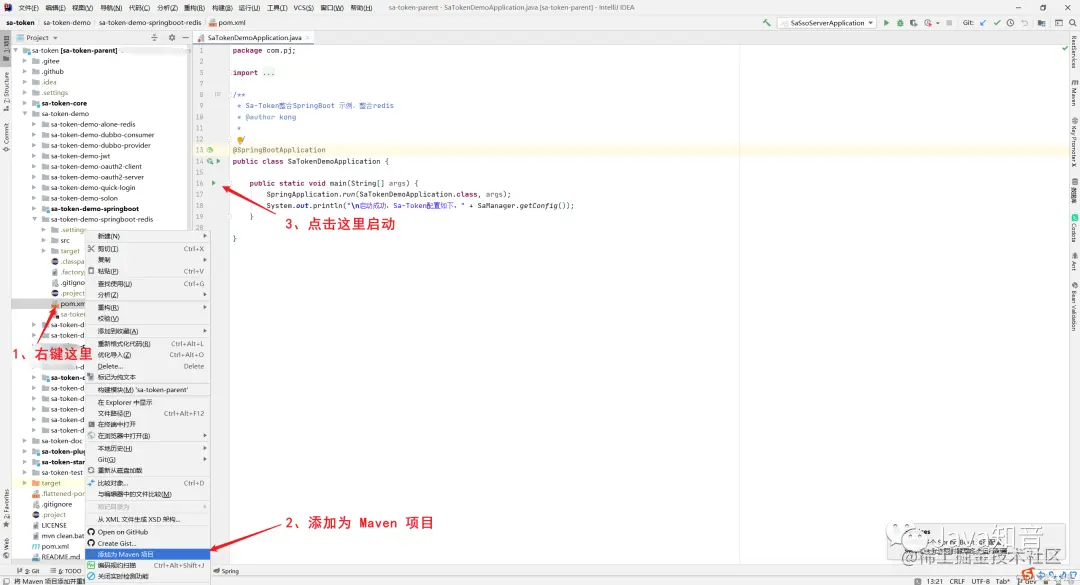Click the Project panel settings gear
Image resolution: width=1080 pixels, height=585 pixels.
172,38
